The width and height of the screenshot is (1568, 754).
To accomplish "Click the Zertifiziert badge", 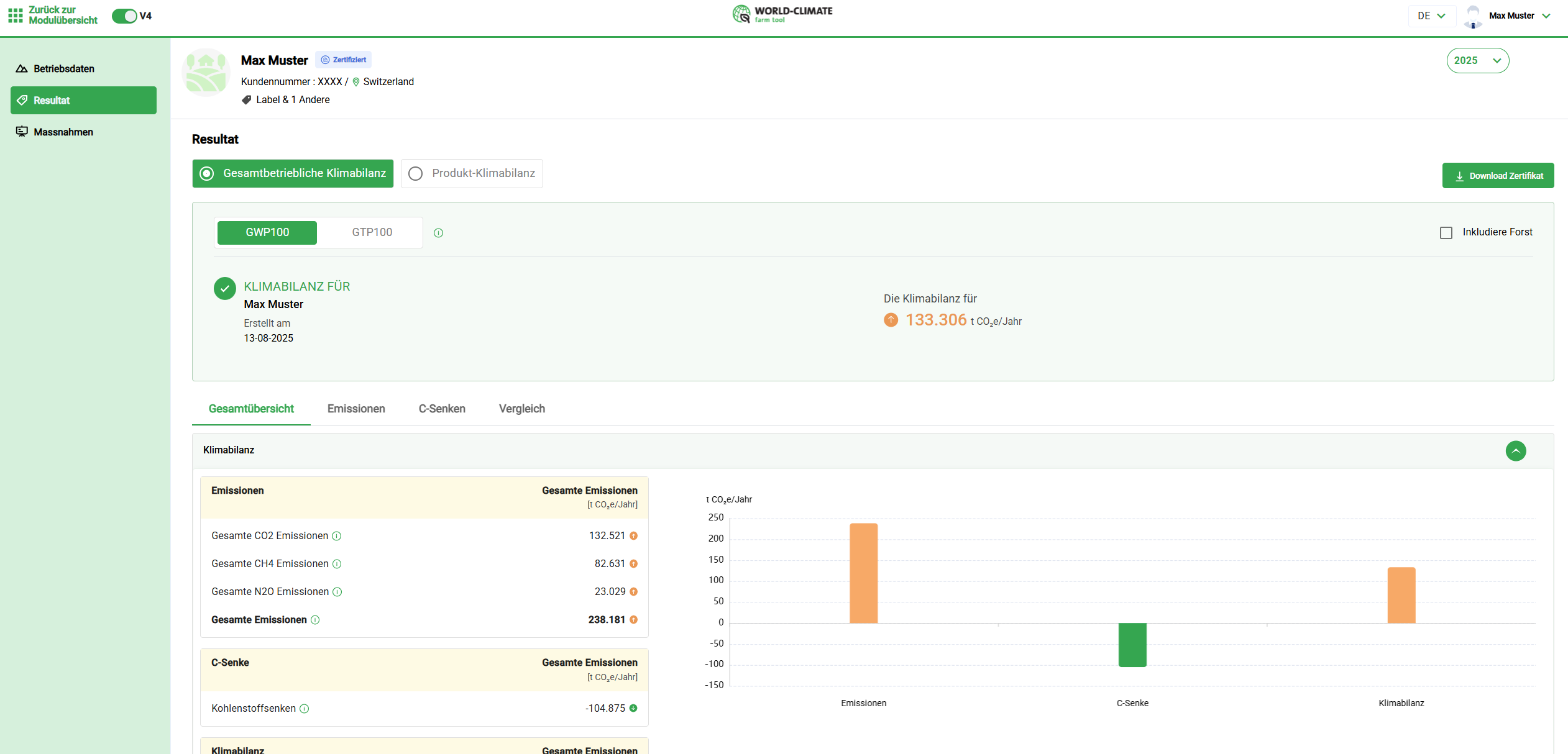I will 343,60.
